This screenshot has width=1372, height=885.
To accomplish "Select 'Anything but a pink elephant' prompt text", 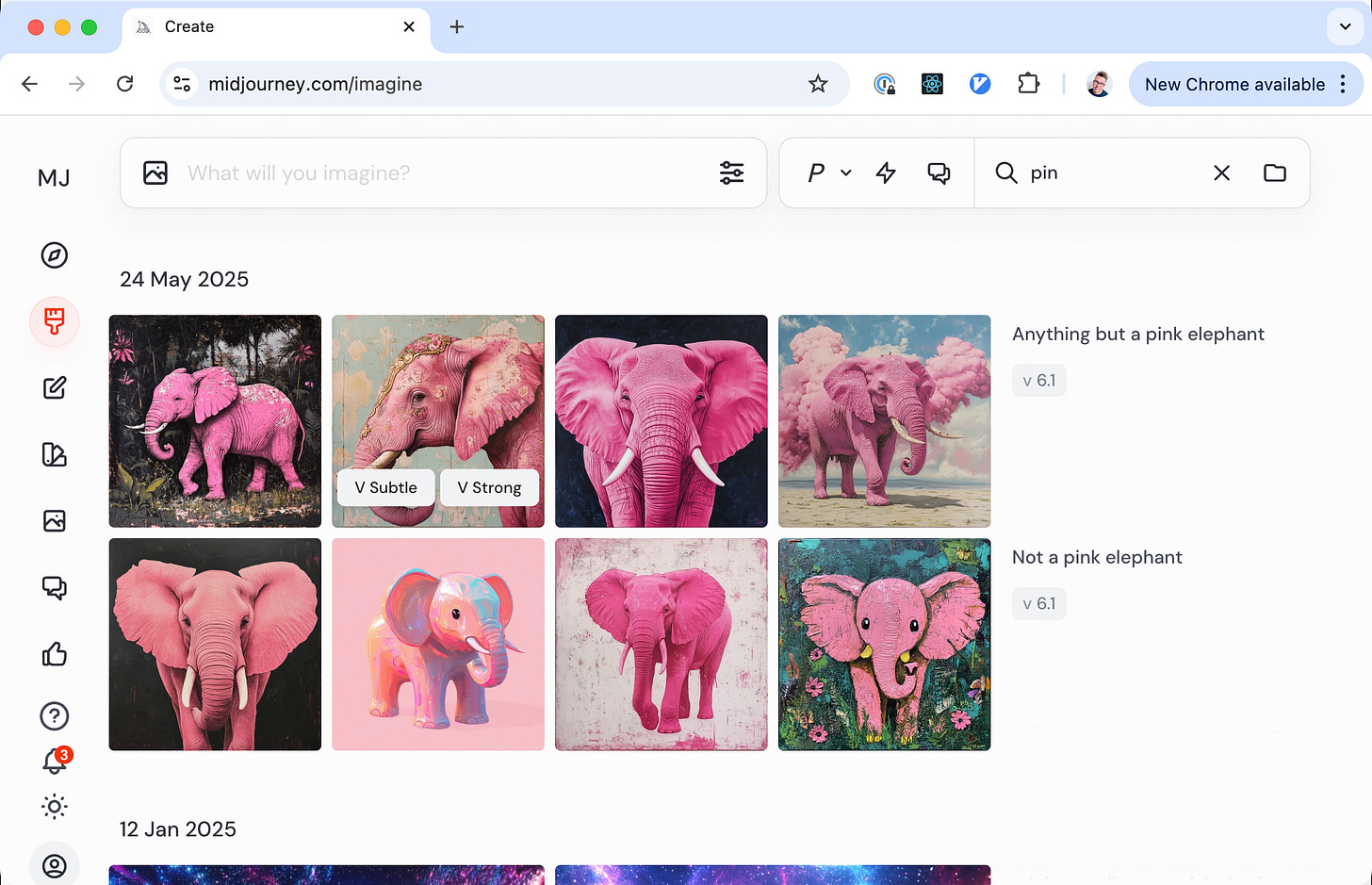I will pos(1138,334).
